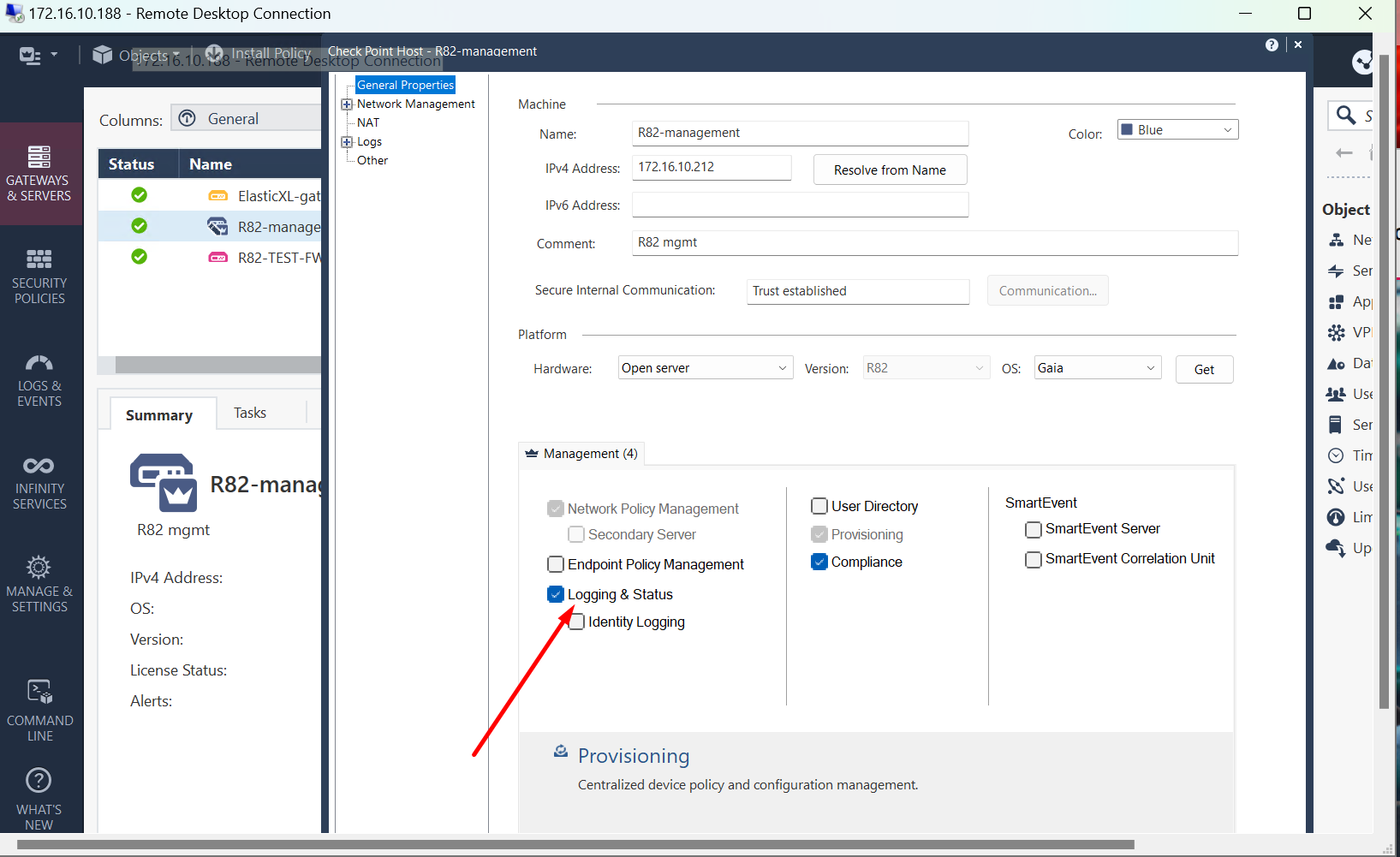
Task: Click the help question mark in dialog
Action: pos(1272,45)
